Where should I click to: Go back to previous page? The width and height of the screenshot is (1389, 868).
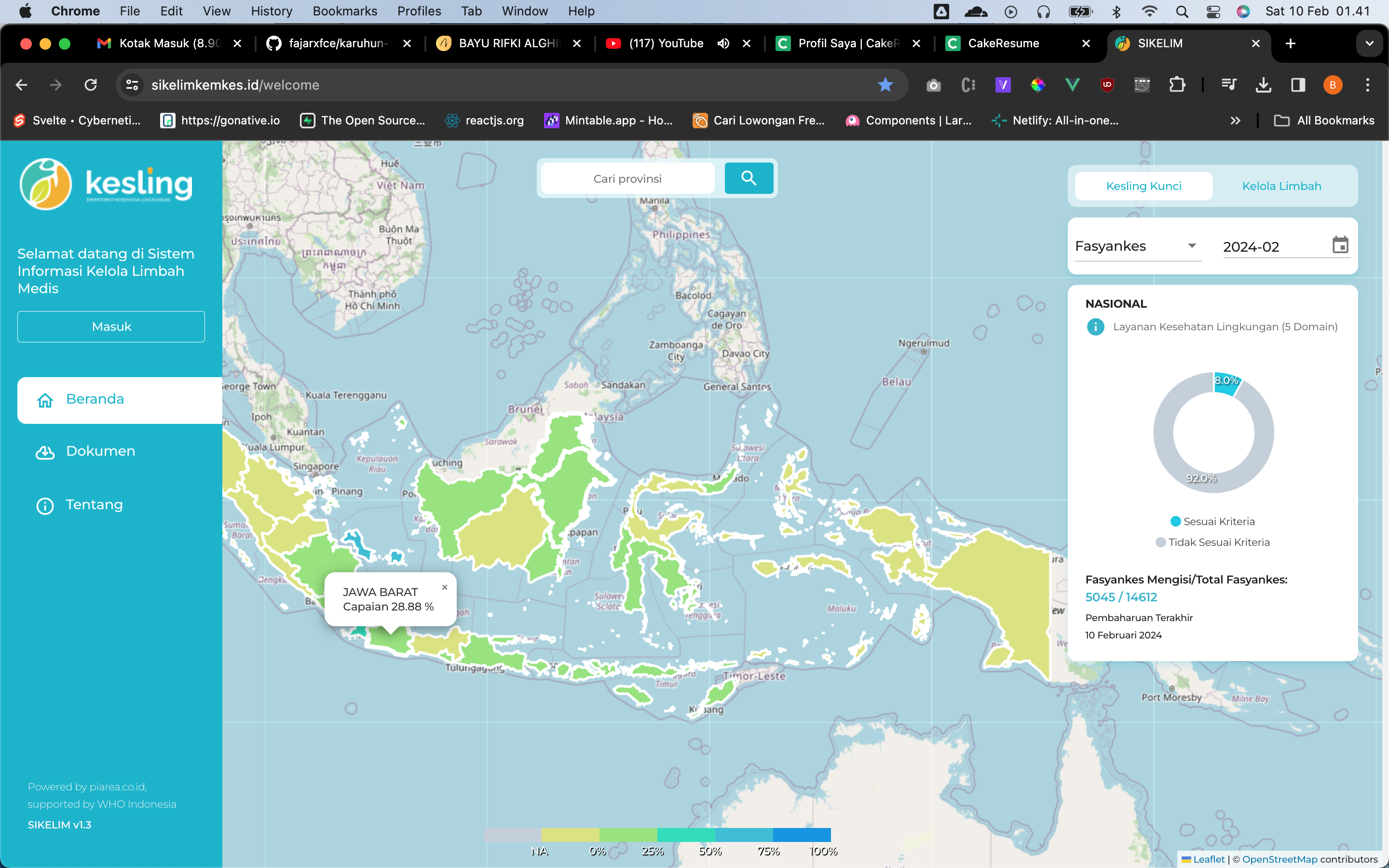pos(21,85)
